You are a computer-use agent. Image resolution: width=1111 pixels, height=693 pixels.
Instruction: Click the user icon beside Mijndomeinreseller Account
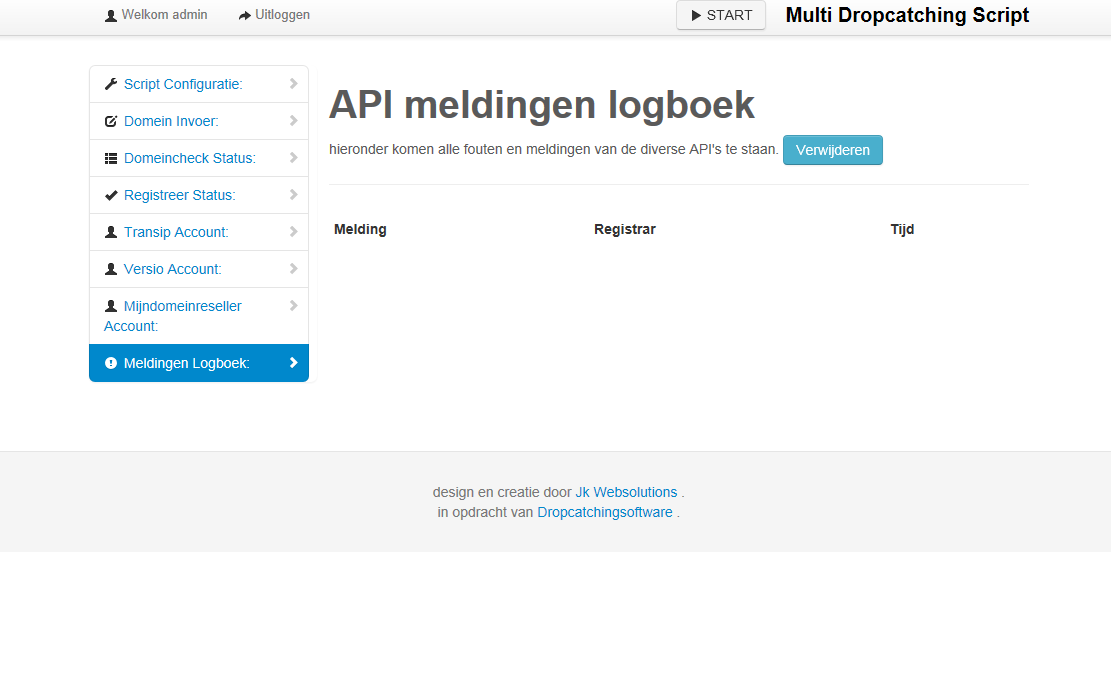tap(111, 306)
